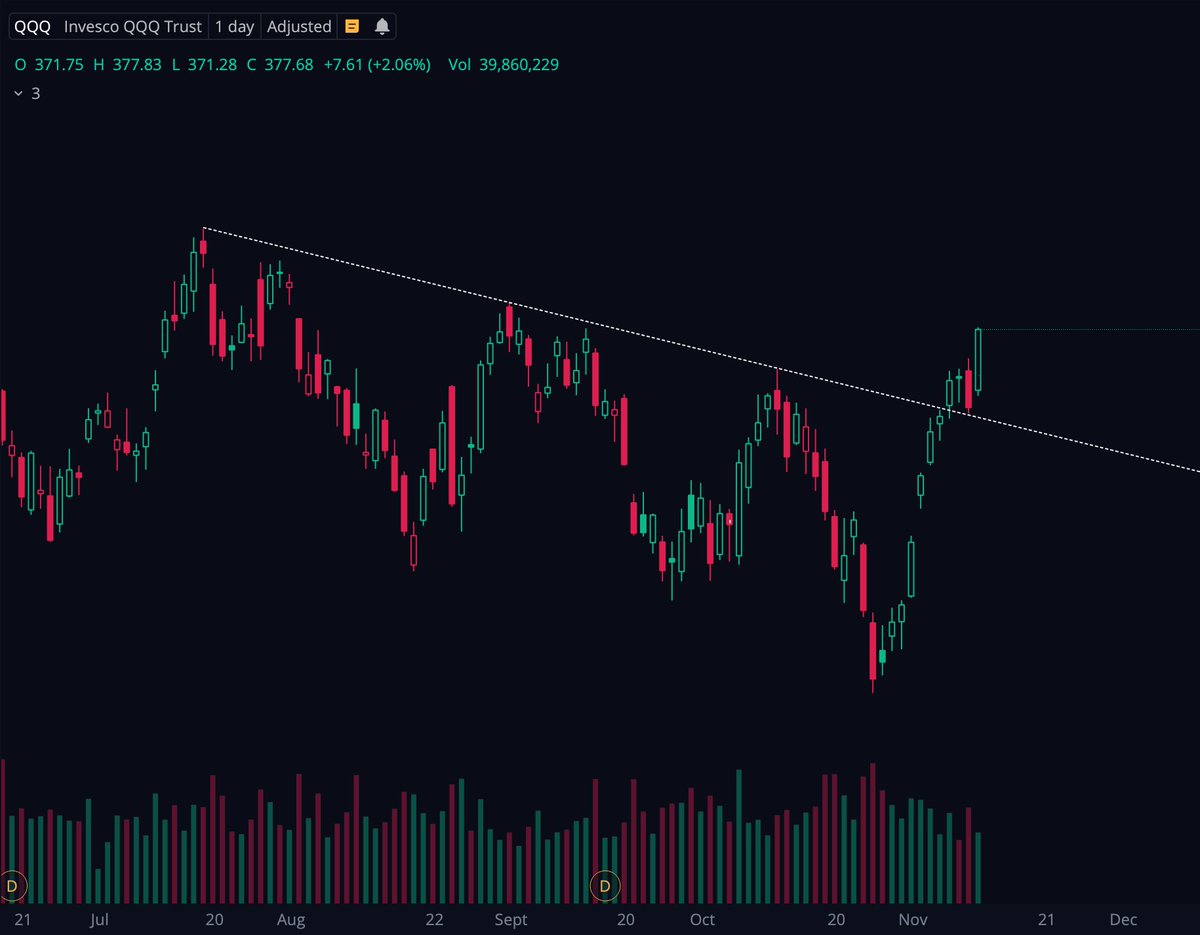Click the dividend D marker near July
Viewport: 1200px width, 935px height.
(12, 885)
